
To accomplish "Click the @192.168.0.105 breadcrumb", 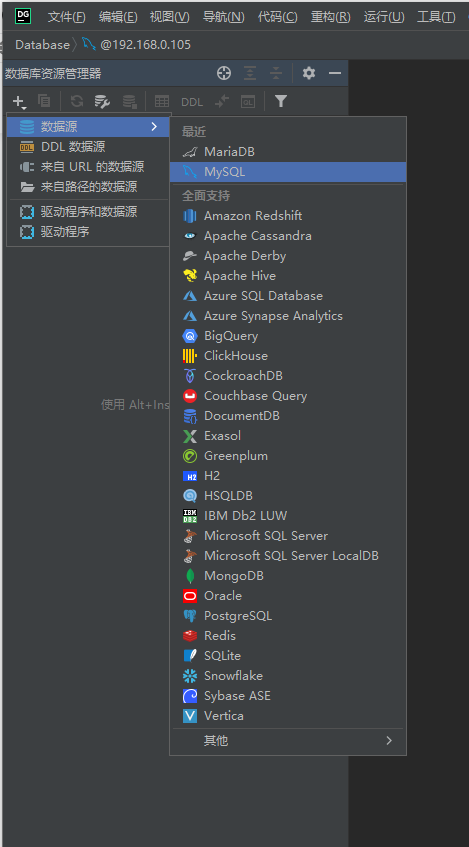I will 145,44.
